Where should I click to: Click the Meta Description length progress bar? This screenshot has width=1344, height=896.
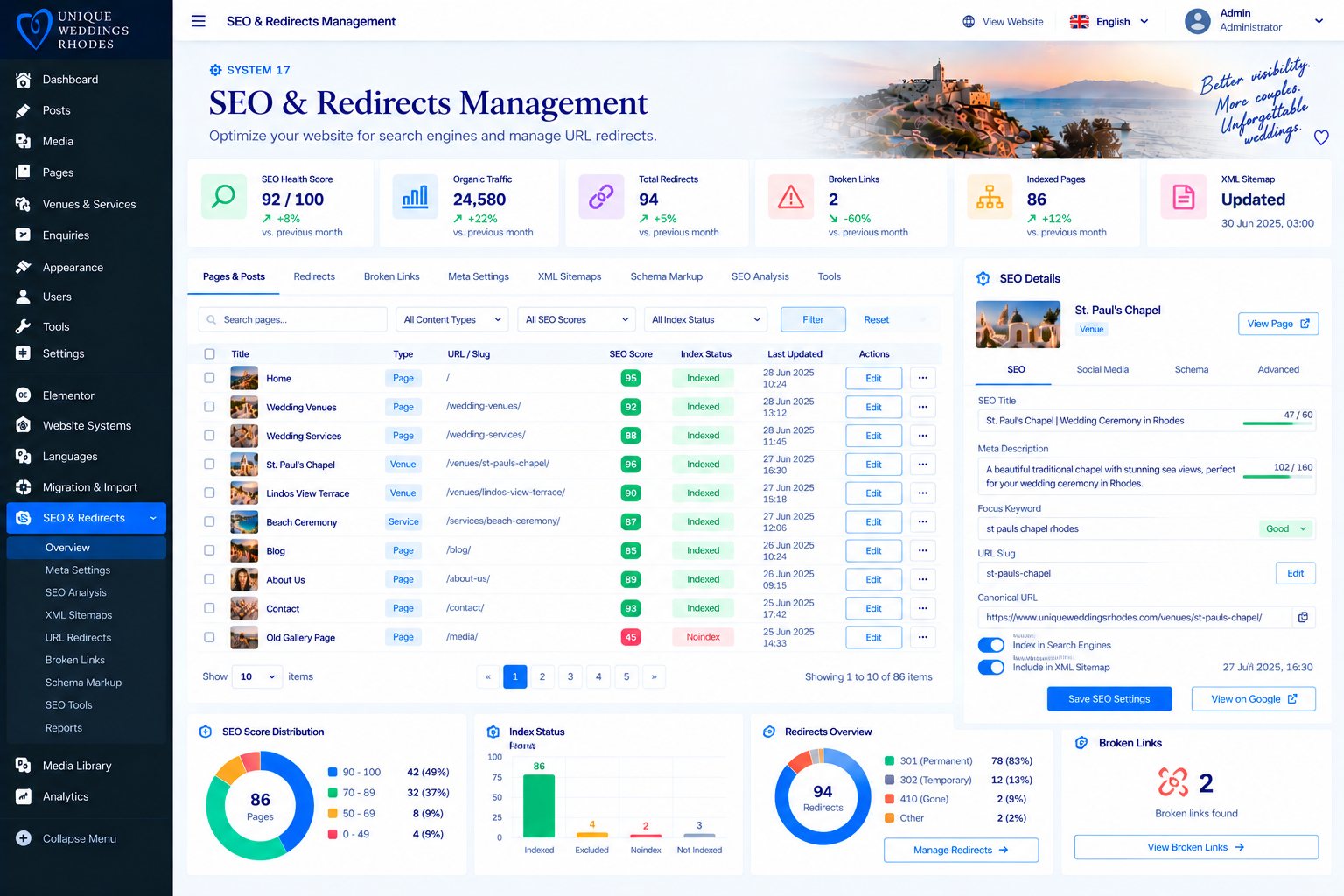(x=1277, y=477)
